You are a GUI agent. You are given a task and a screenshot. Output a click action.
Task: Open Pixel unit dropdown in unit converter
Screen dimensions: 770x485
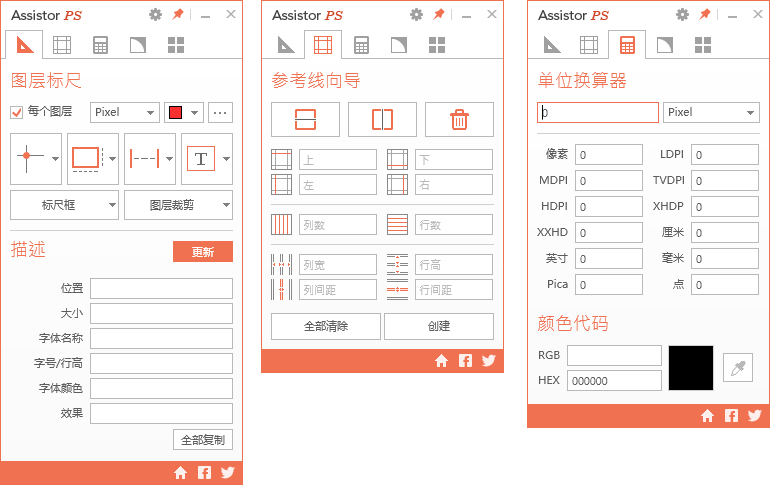coord(711,112)
